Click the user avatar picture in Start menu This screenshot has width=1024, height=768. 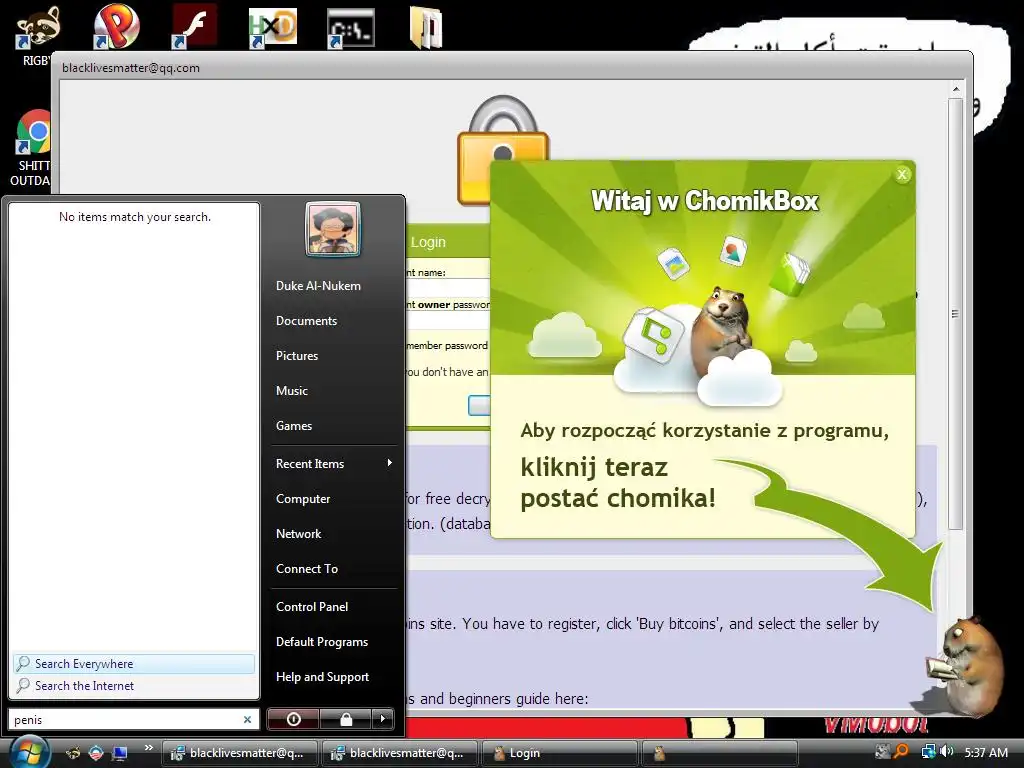tap(332, 229)
